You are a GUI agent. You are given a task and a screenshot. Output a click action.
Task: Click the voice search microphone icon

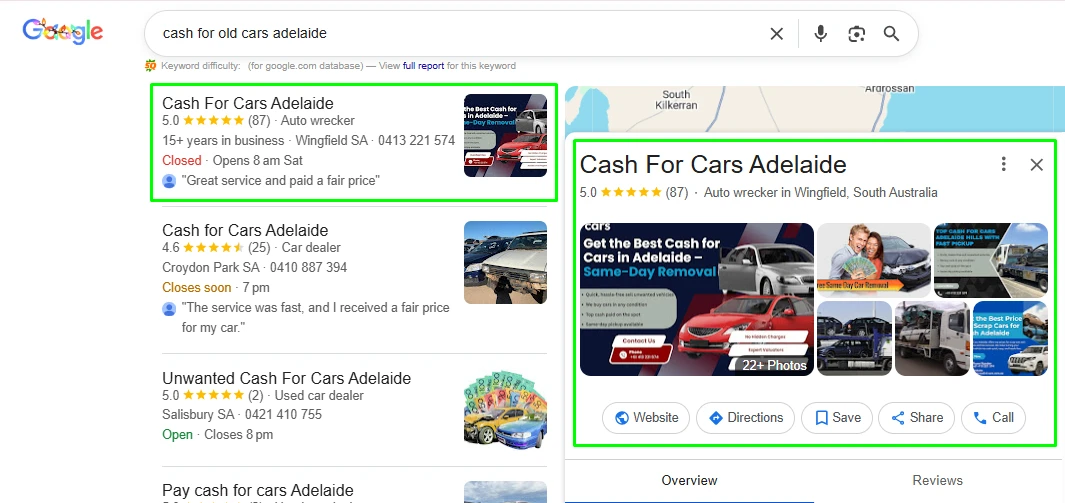(x=820, y=34)
